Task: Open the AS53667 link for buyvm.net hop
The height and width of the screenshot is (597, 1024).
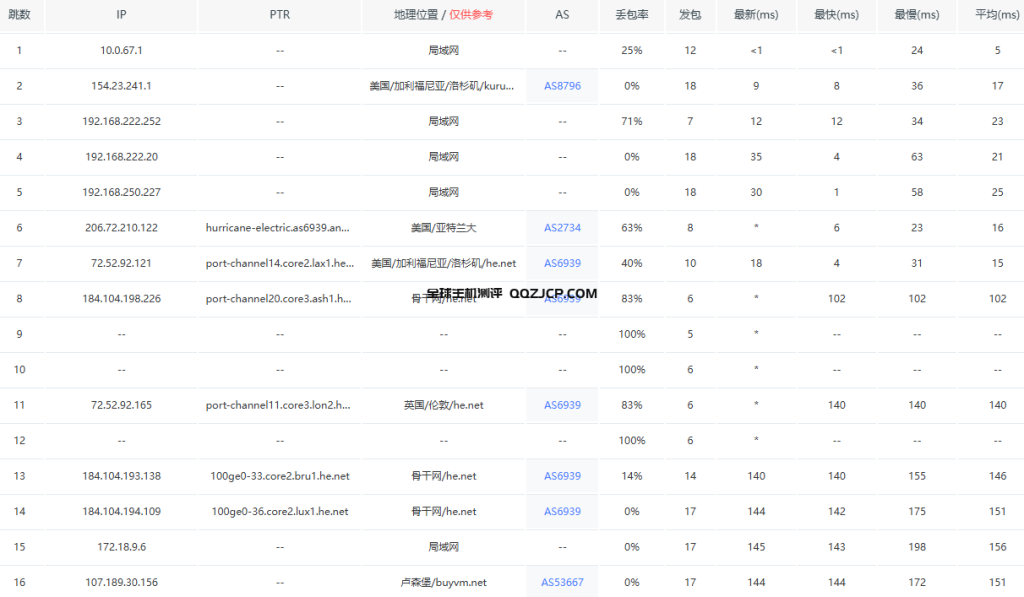Action: point(561,582)
